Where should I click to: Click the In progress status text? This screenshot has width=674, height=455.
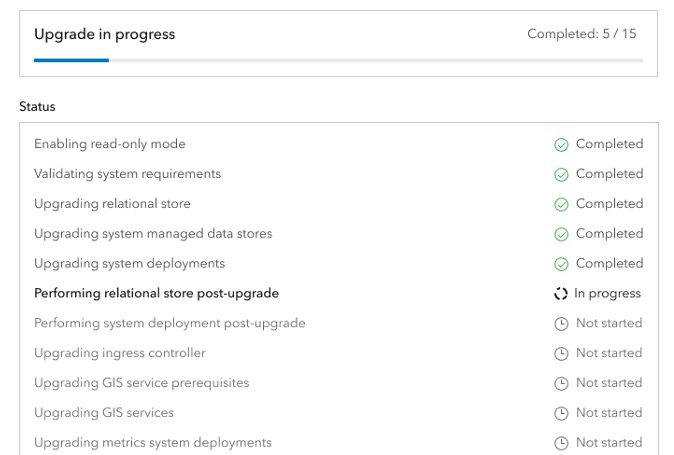[607, 294]
